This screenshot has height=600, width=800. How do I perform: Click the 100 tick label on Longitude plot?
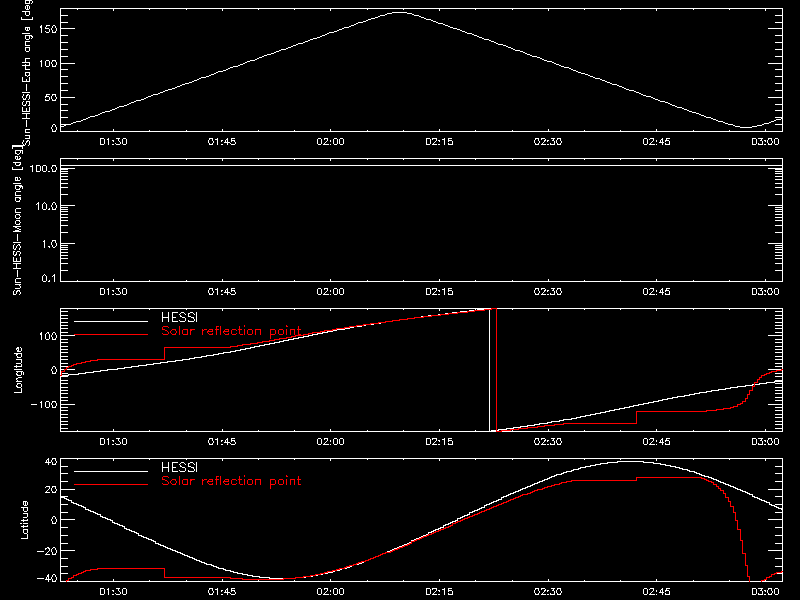pos(48,336)
